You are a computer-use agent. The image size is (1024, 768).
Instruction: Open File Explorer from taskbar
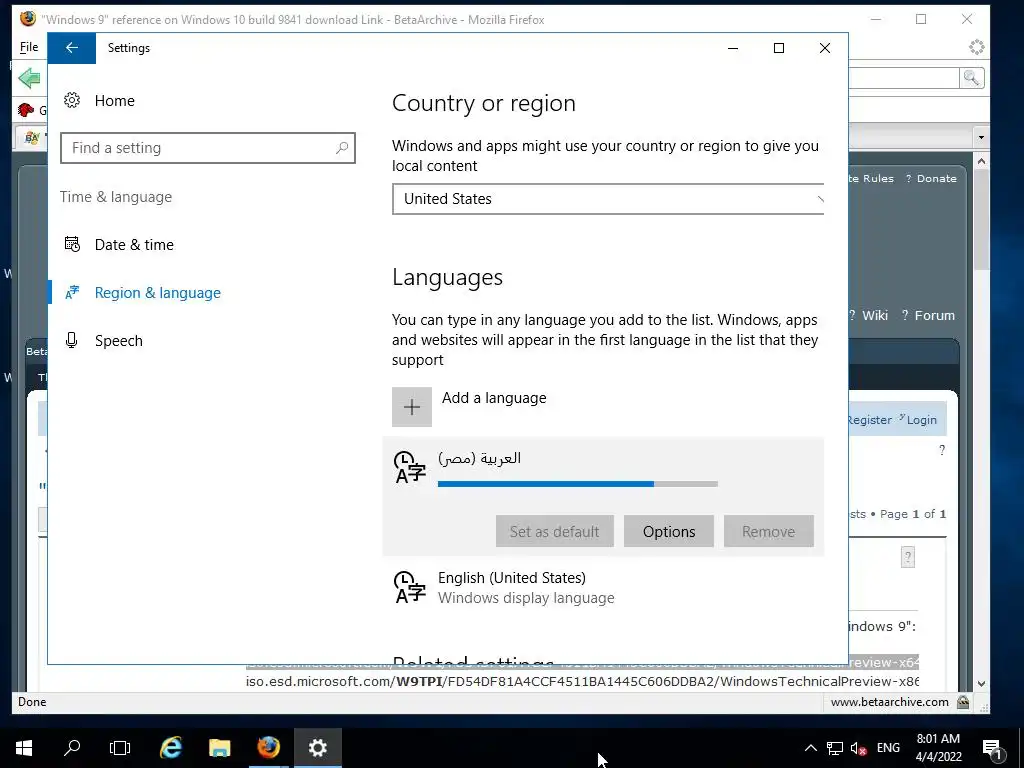(x=219, y=748)
